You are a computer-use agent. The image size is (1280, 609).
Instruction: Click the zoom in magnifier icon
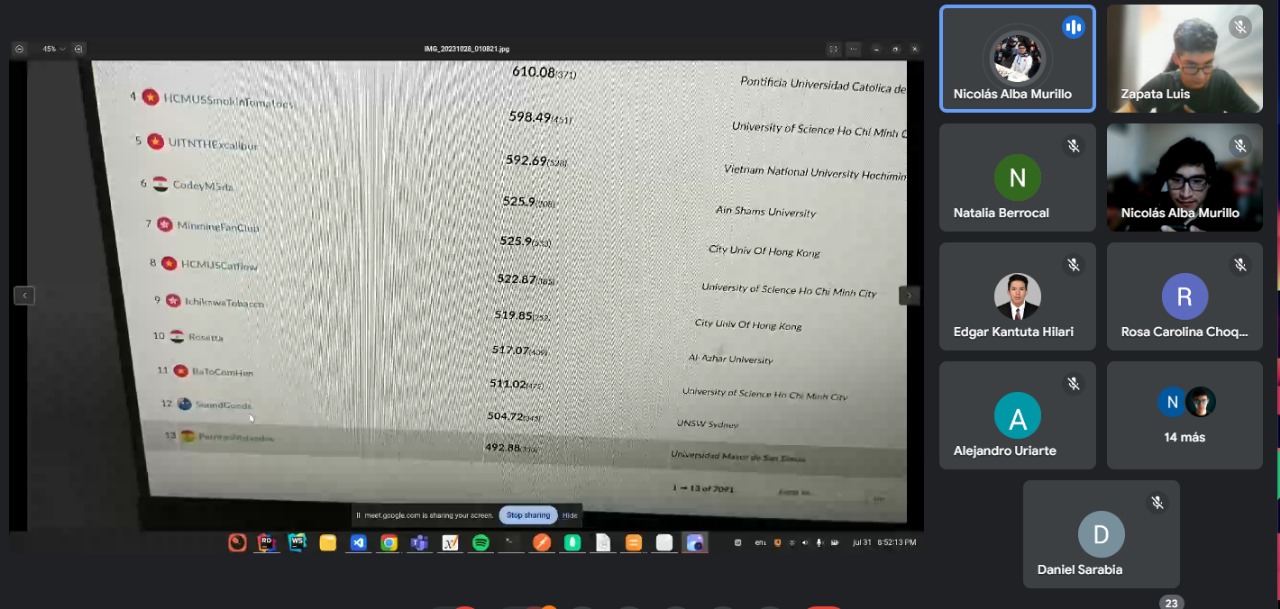79,48
